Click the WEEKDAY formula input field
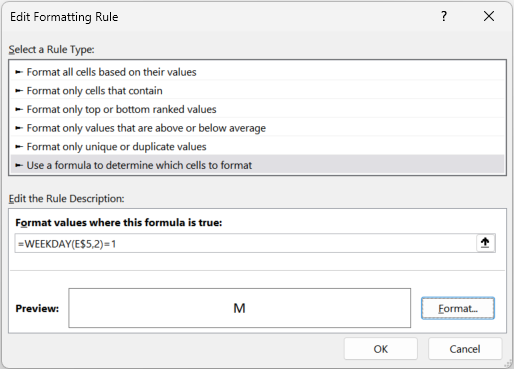This screenshot has height=369, width=514. point(246,244)
